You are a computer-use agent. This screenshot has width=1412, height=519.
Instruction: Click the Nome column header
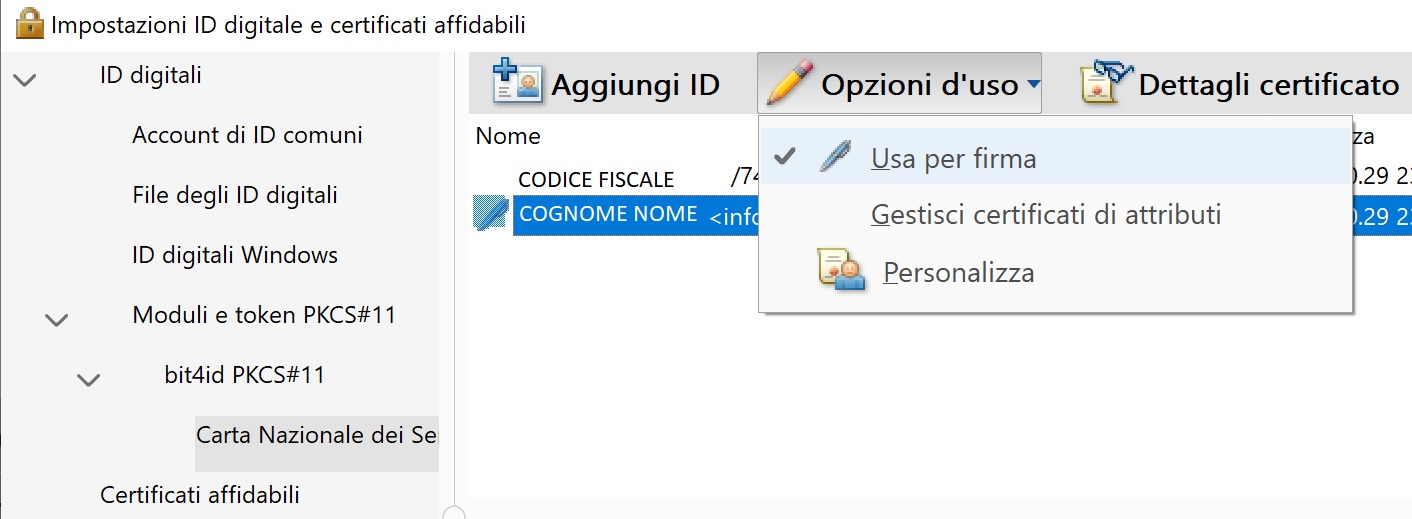tap(508, 136)
